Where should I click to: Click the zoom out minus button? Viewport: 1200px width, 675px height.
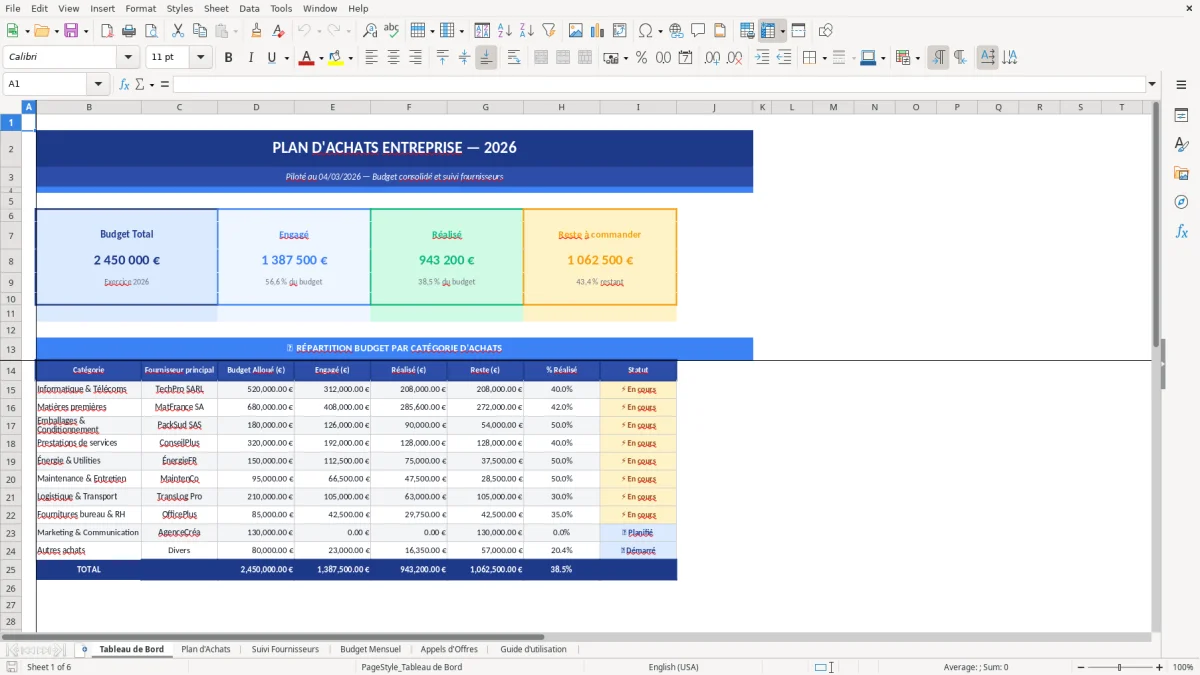click(1080, 667)
